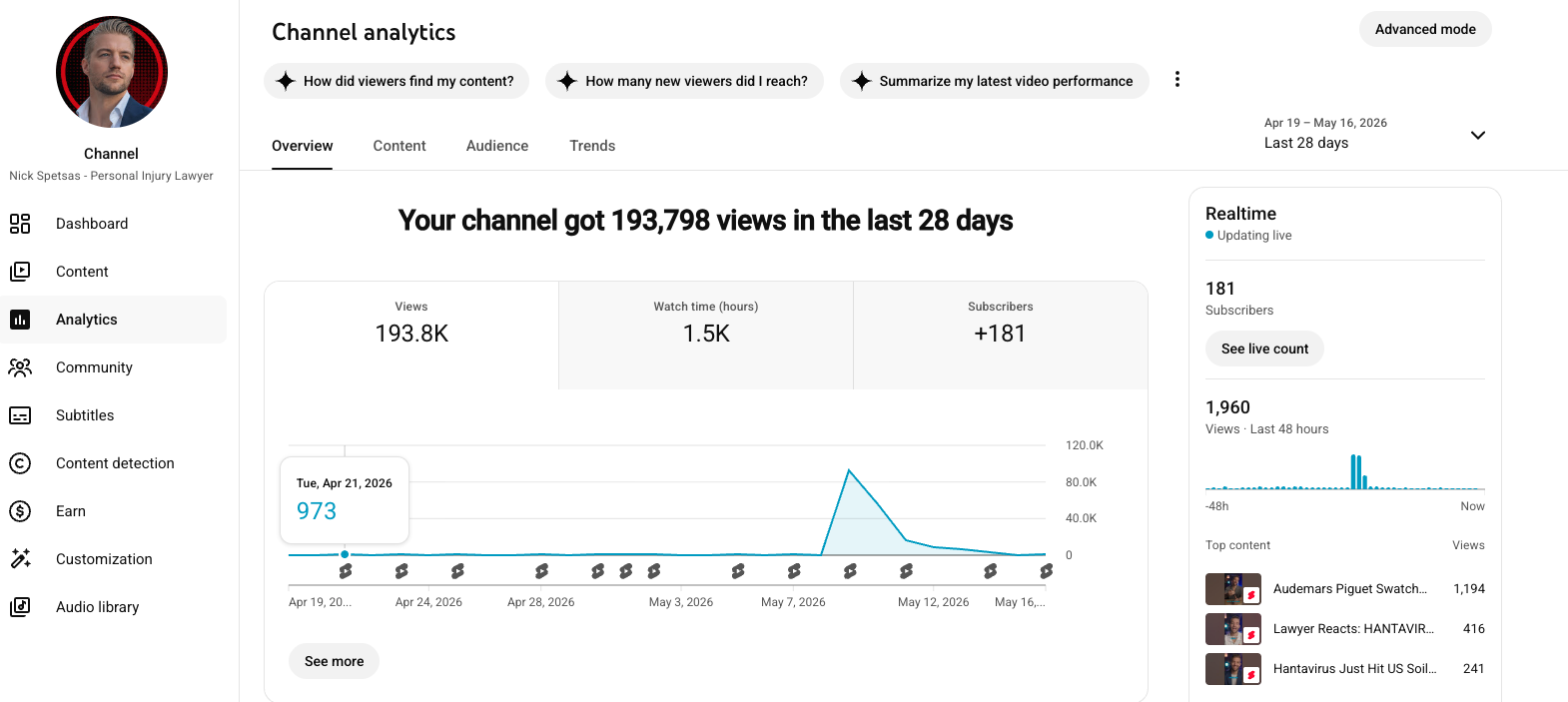
Task: Switch to the Trends tab
Action: pyautogui.click(x=592, y=146)
